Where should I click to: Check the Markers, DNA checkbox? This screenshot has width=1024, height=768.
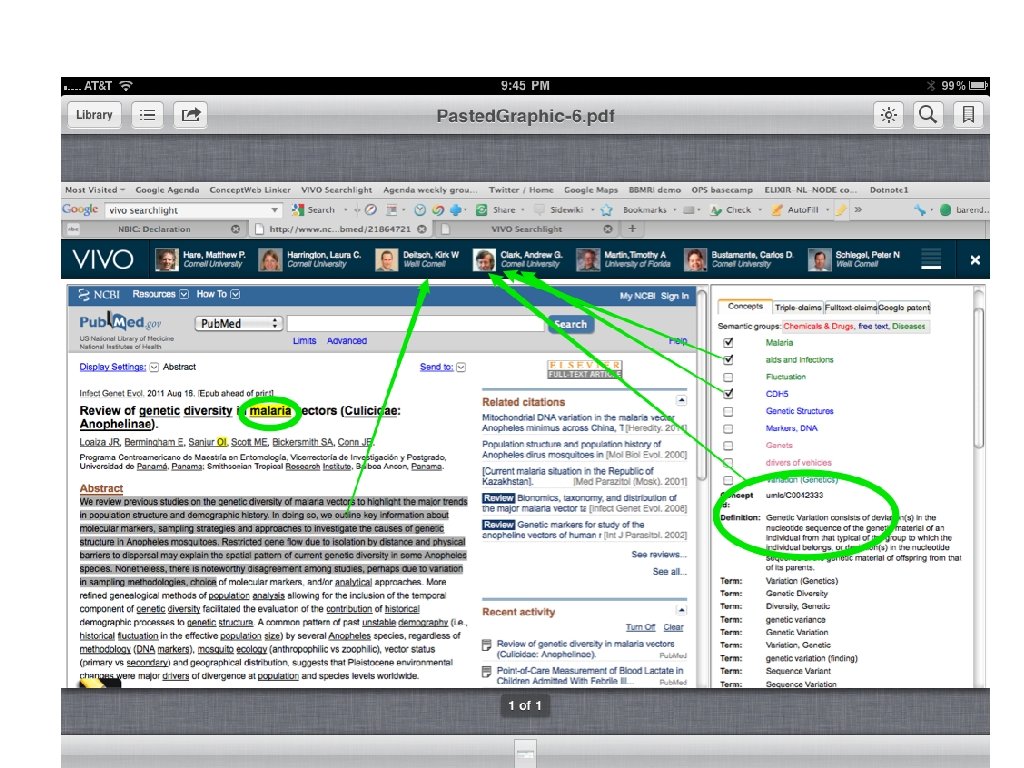(x=728, y=428)
